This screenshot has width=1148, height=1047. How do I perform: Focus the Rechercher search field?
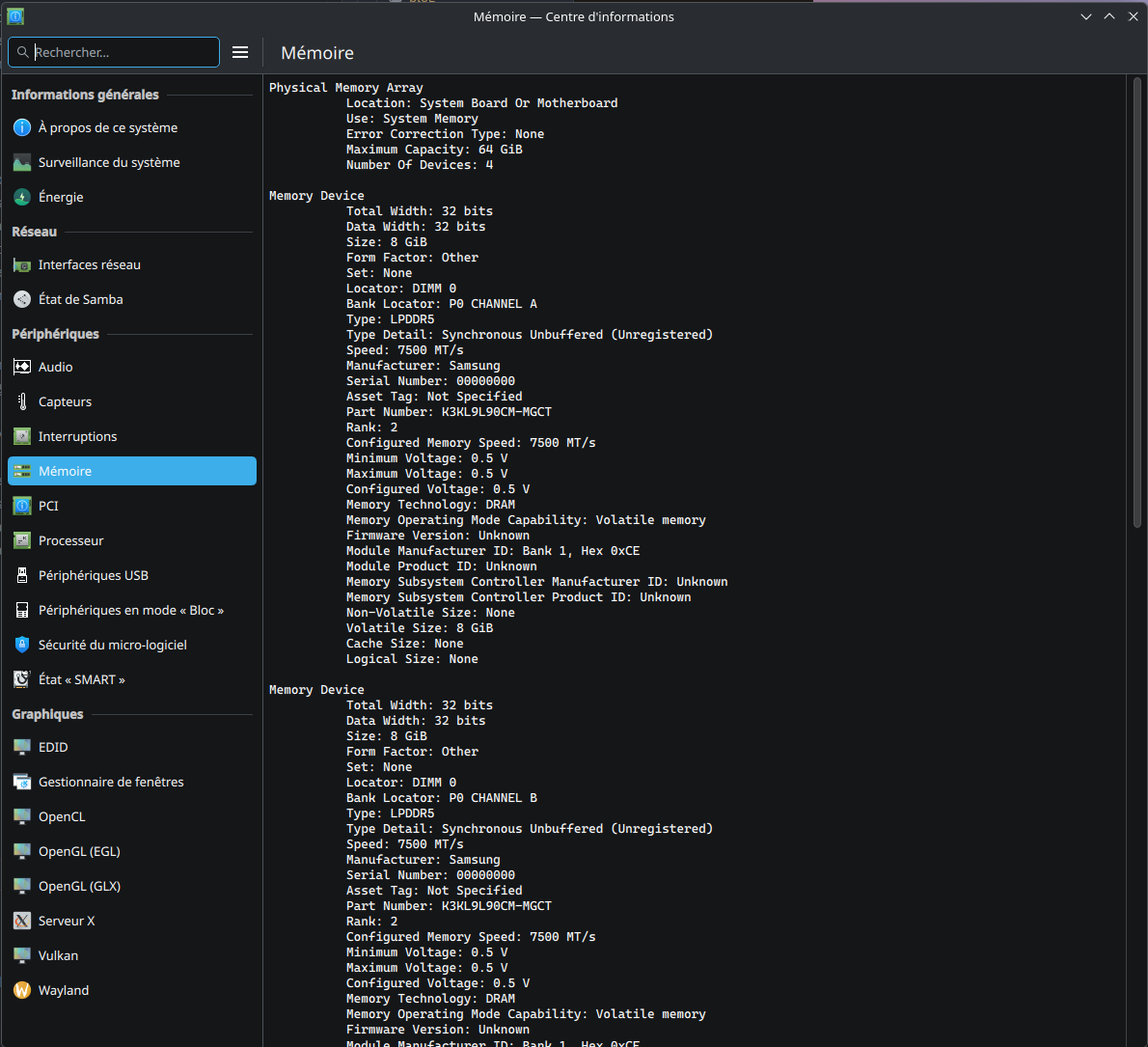pos(114,52)
